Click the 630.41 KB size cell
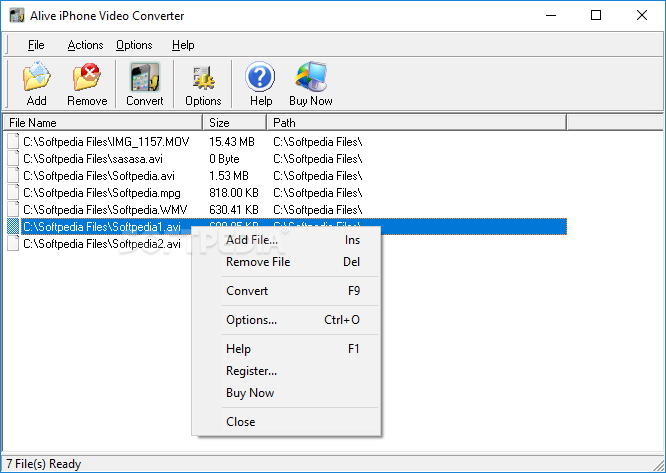The width and height of the screenshot is (666, 473). pyautogui.click(x=234, y=210)
